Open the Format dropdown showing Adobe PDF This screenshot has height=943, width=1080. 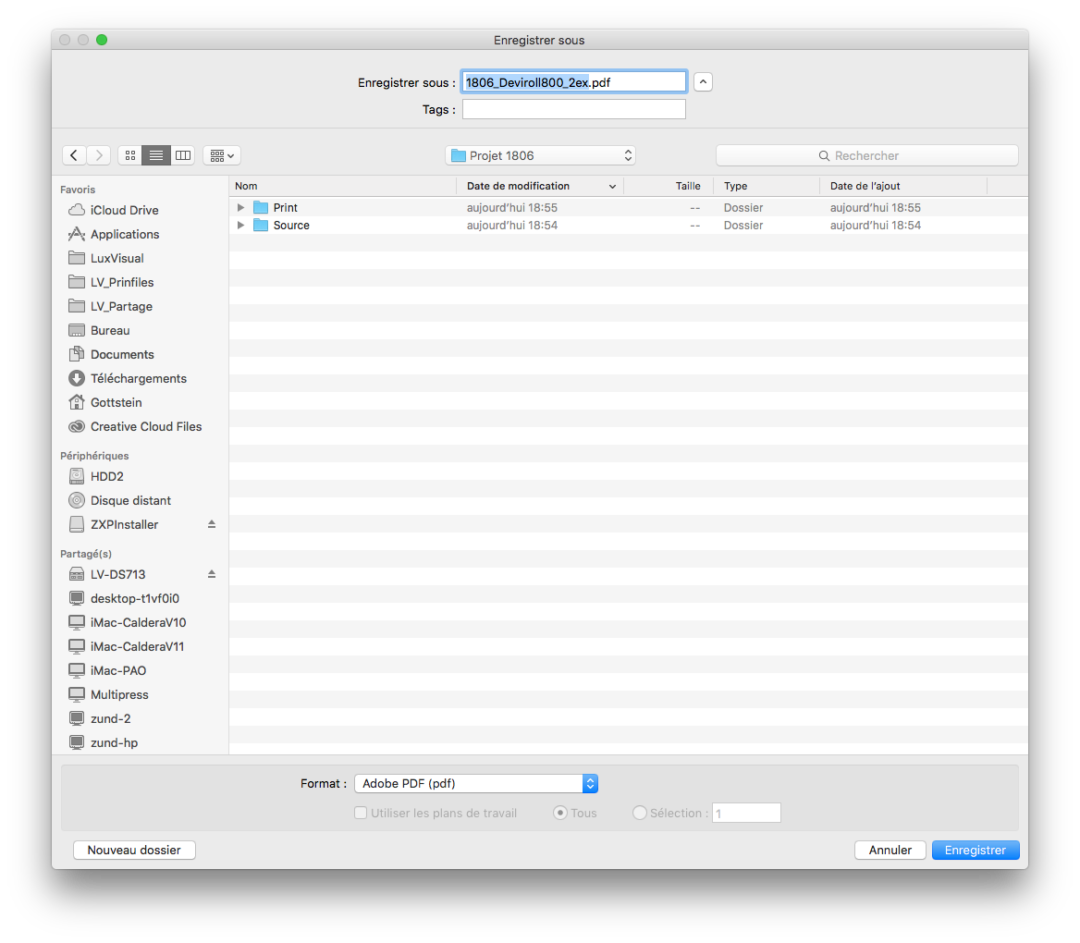476,784
